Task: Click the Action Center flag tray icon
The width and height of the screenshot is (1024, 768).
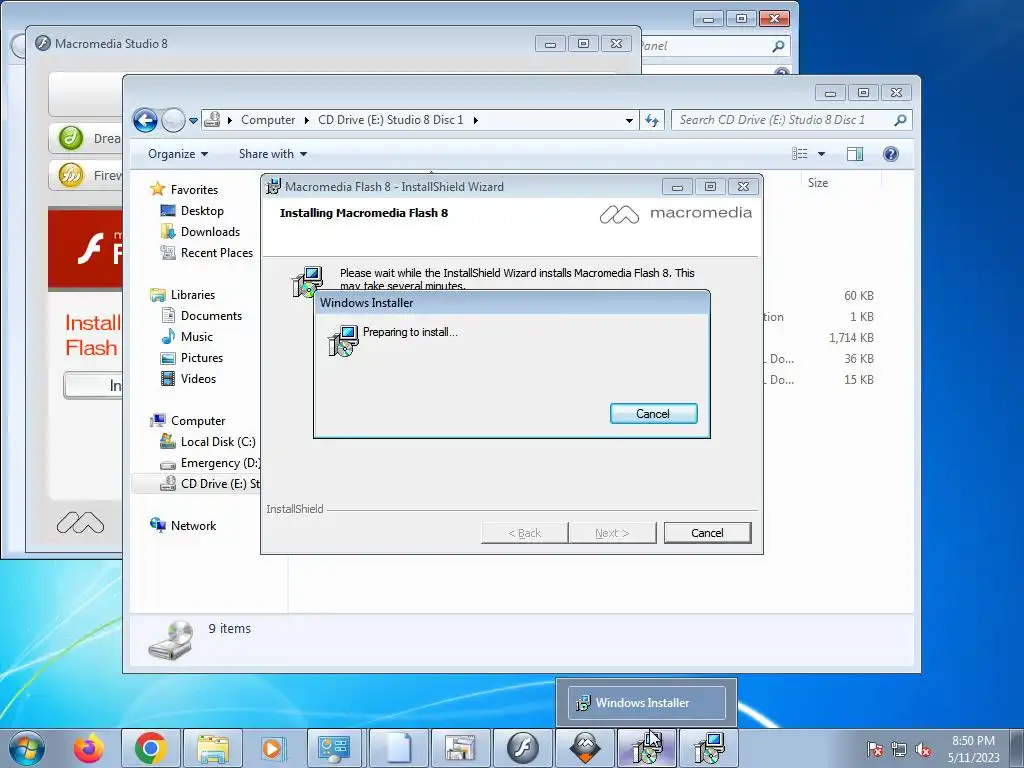Action: [875, 748]
